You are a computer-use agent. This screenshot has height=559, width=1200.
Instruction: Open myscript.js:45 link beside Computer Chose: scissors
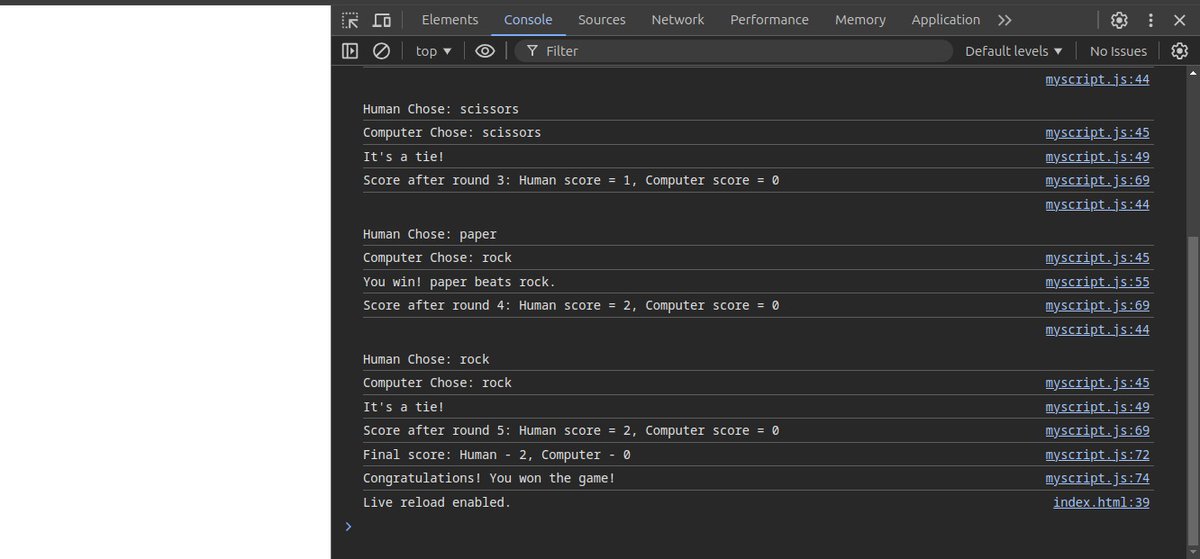click(x=1098, y=133)
